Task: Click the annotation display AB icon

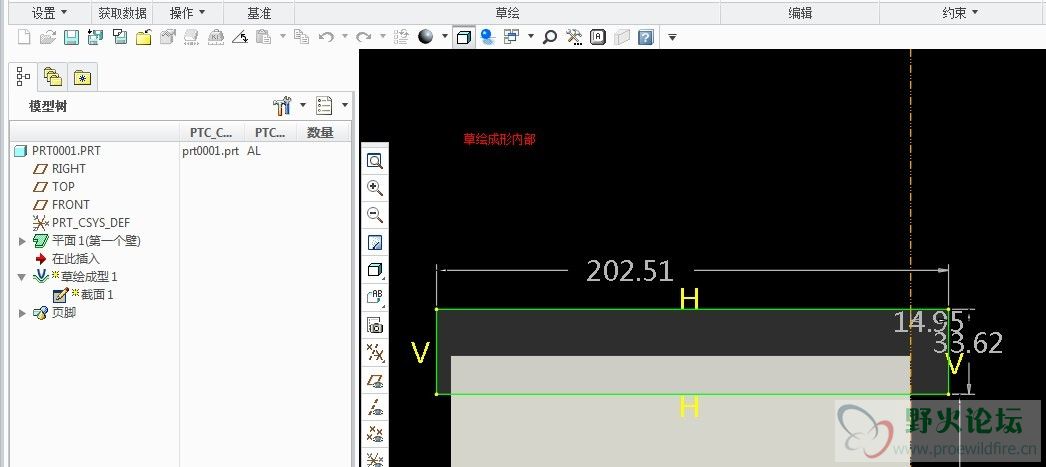Action: coord(376,298)
